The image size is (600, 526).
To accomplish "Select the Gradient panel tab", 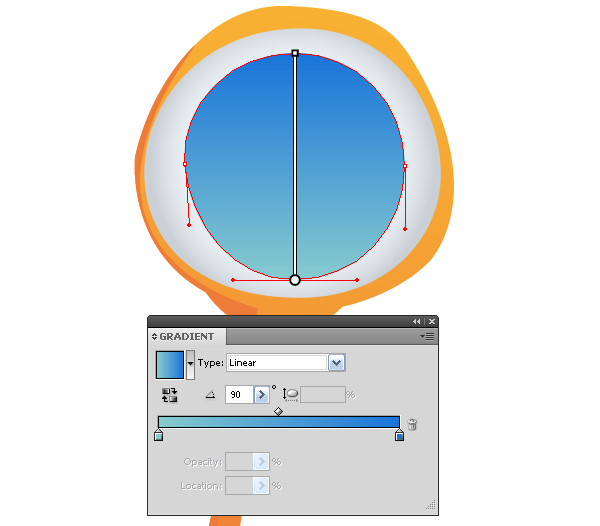I will pos(187,337).
